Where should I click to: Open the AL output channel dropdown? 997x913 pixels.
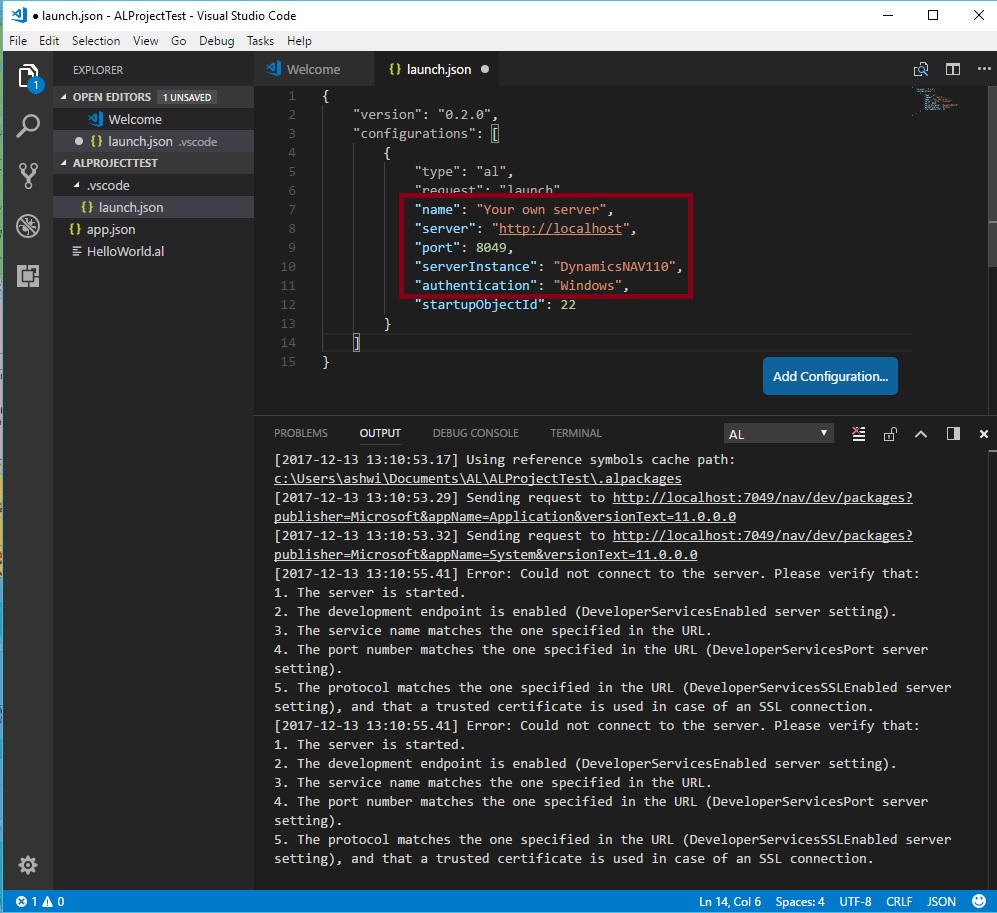pos(778,434)
